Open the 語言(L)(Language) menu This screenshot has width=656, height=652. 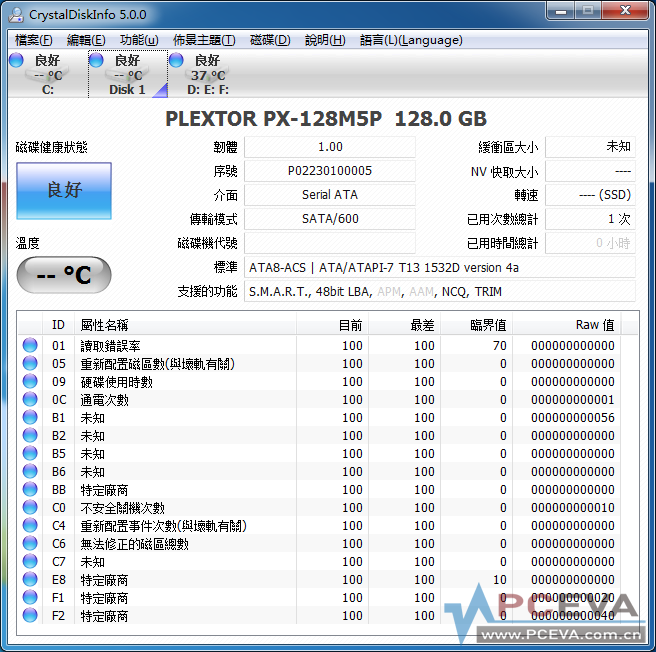(411, 40)
